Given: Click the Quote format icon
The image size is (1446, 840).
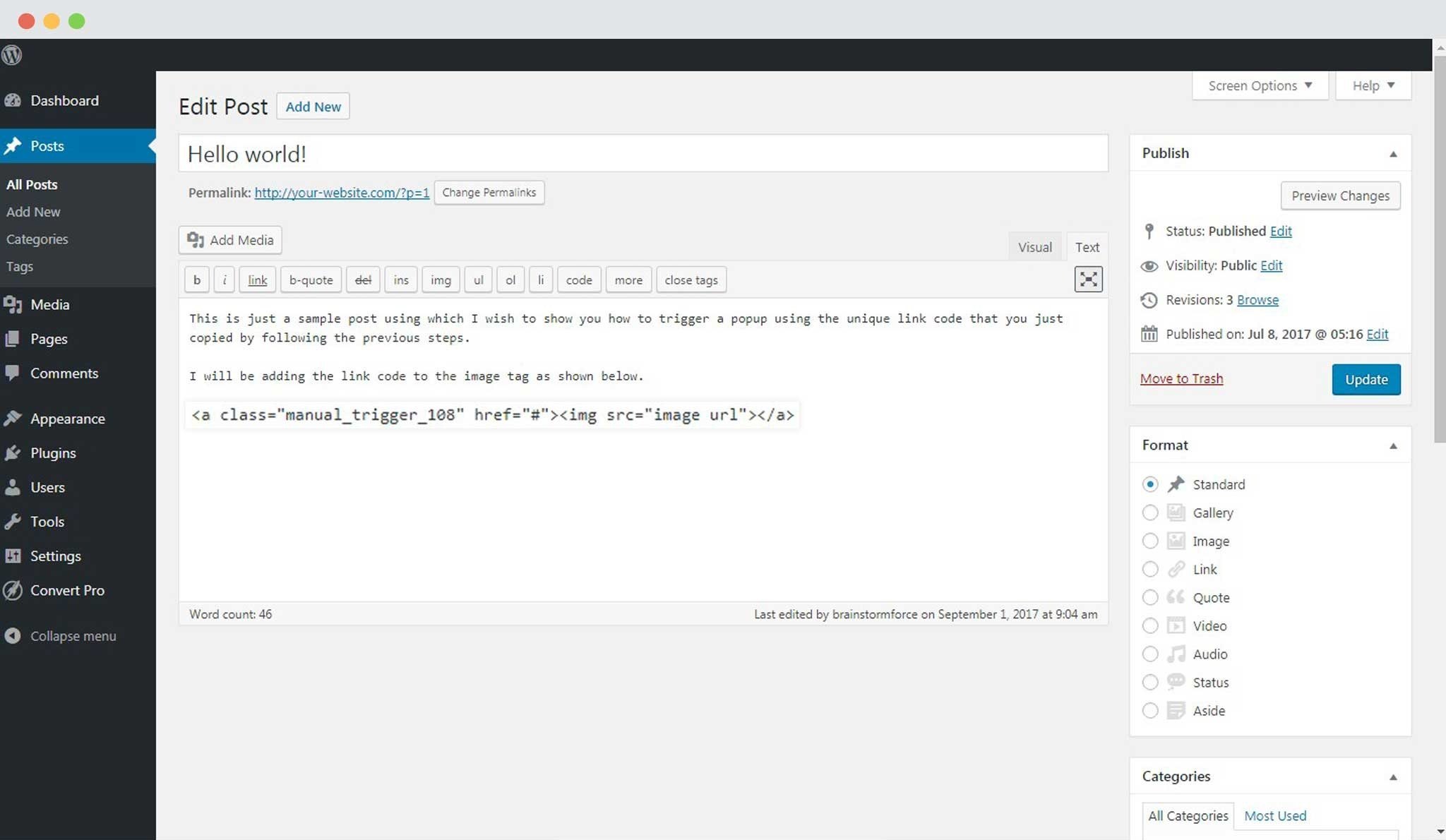Looking at the screenshot, I should (x=1176, y=597).
